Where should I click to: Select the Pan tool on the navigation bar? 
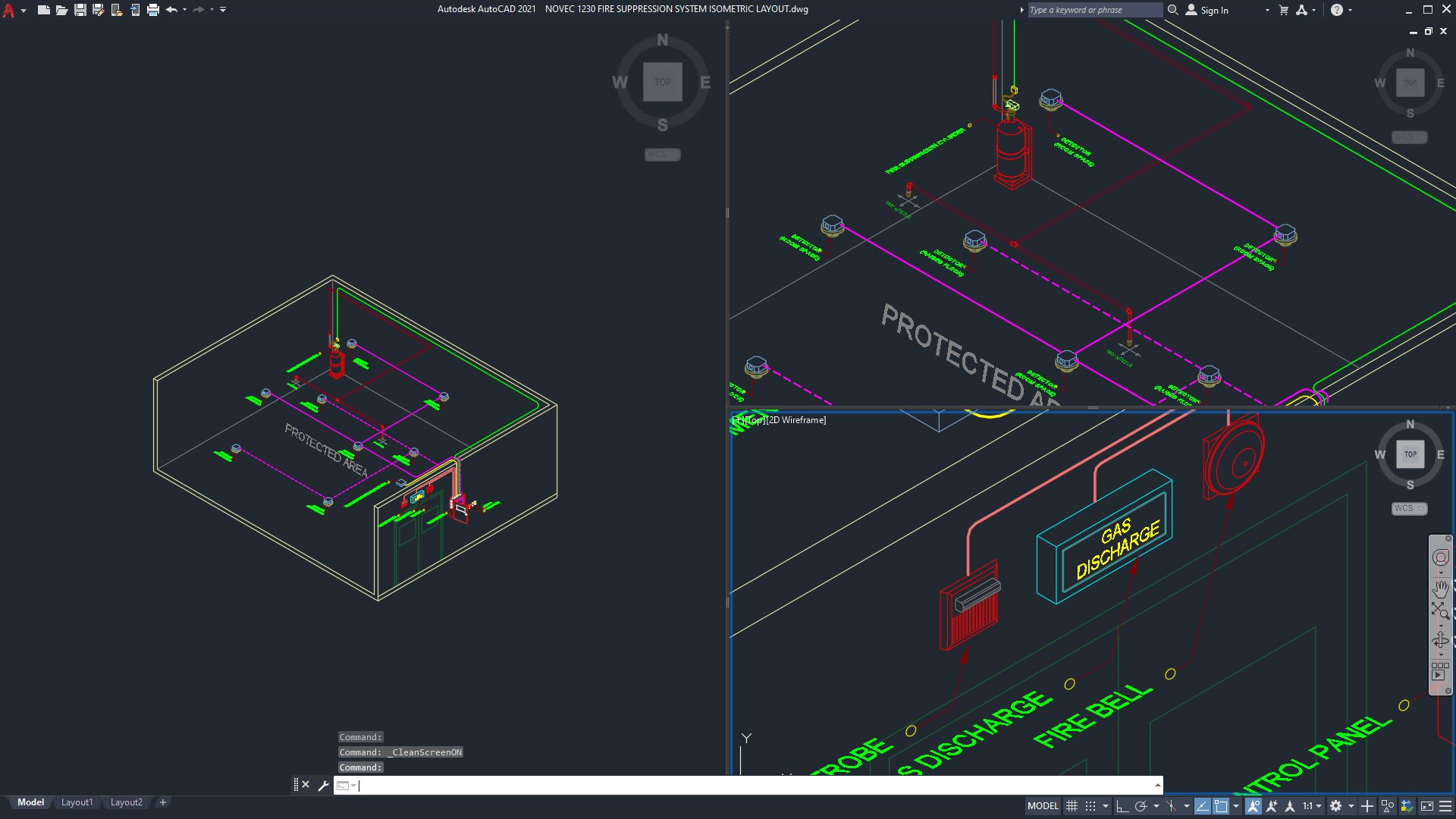tap(1440, 590)
